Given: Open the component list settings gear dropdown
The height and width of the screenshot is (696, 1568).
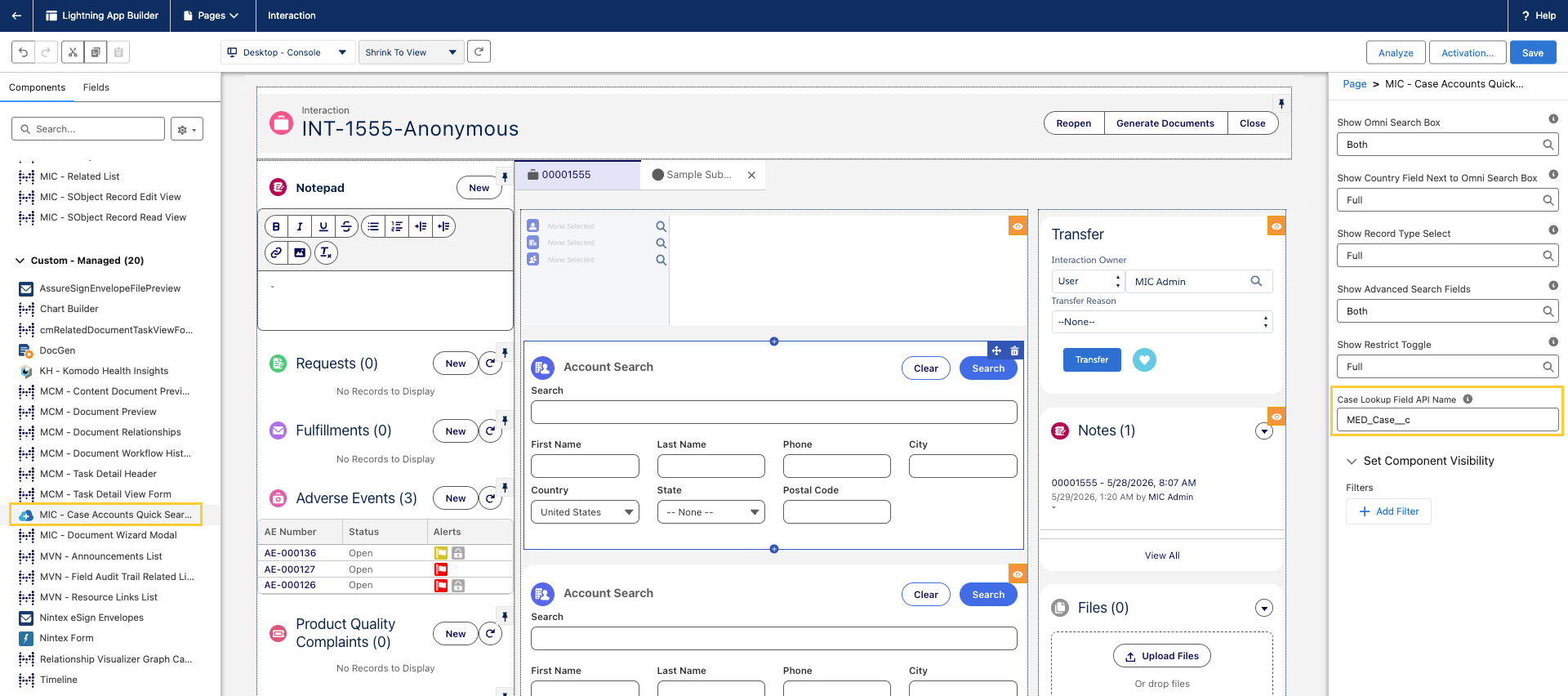Looking at the screenshot, I should click(187, 129).
